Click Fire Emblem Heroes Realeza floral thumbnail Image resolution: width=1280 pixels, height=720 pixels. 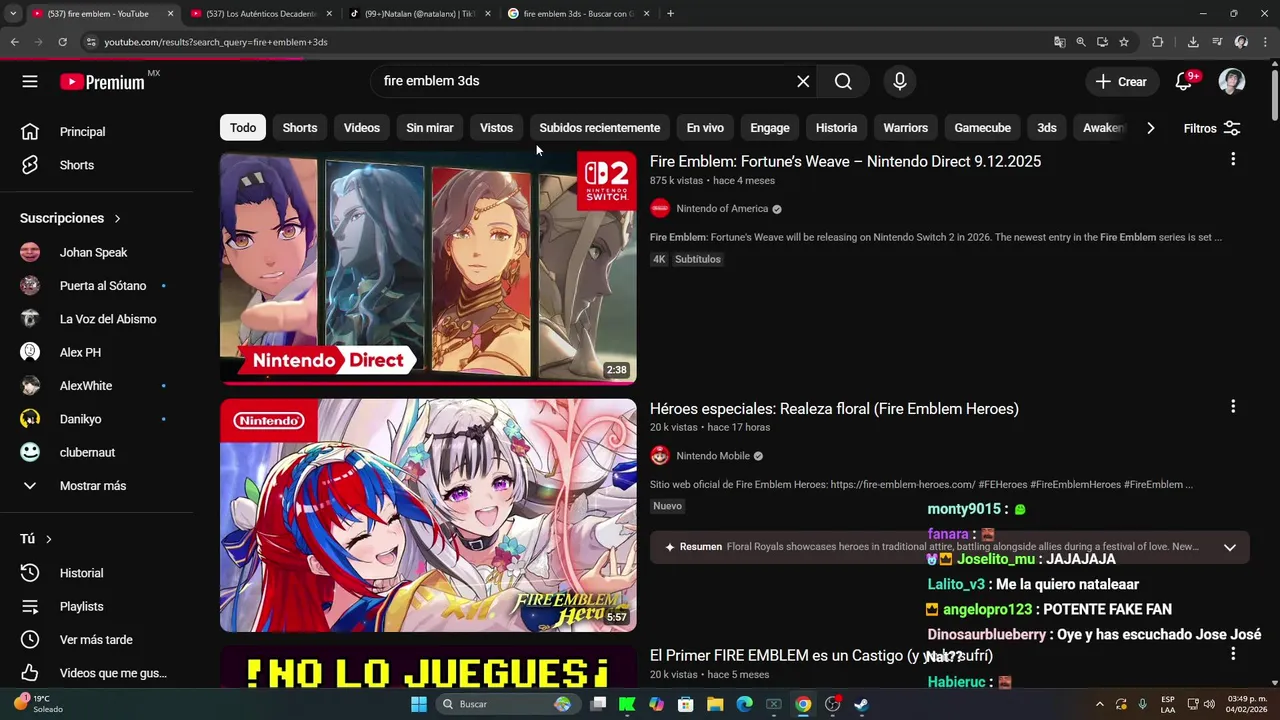click(428, 515)
